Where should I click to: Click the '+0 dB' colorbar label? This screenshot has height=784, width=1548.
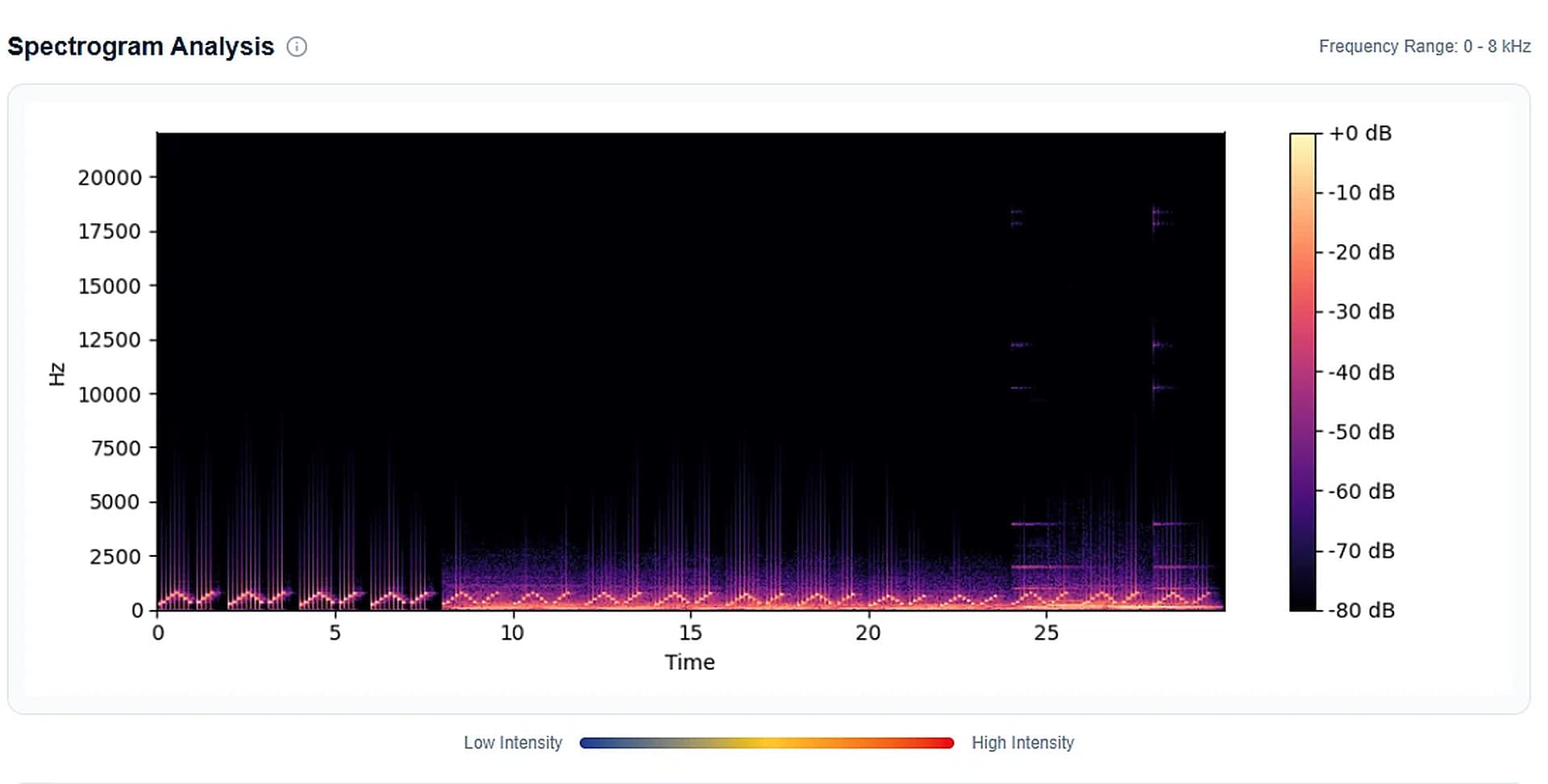click(x=1360, y=133)
